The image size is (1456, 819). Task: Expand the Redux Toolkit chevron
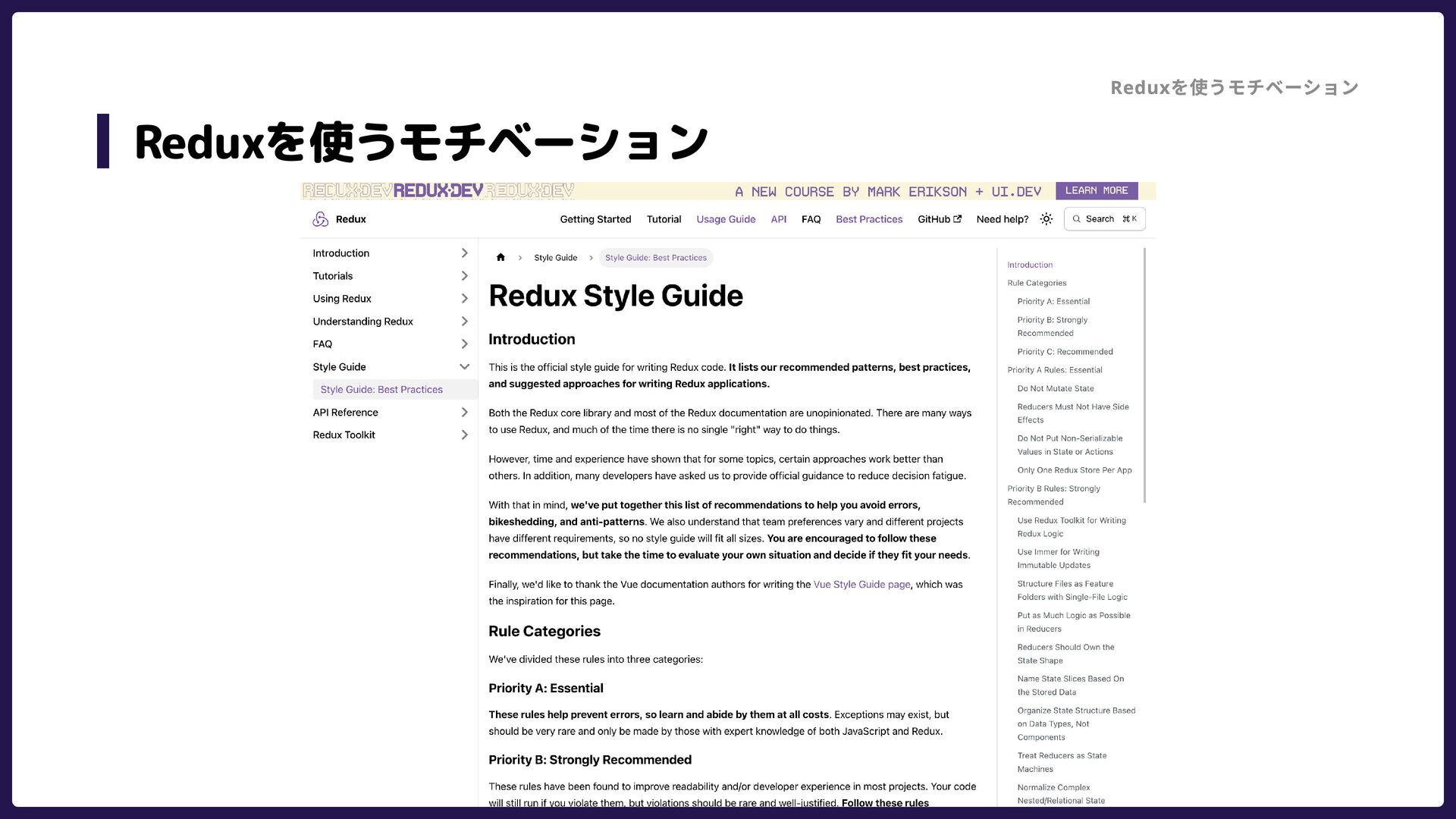click(464, 435)
